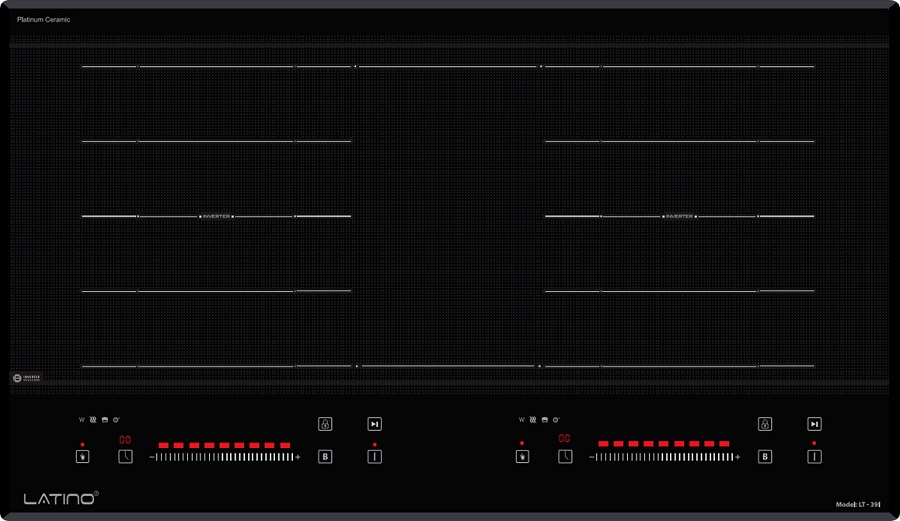Increase left zone power with plus

(x=297, y=457)
